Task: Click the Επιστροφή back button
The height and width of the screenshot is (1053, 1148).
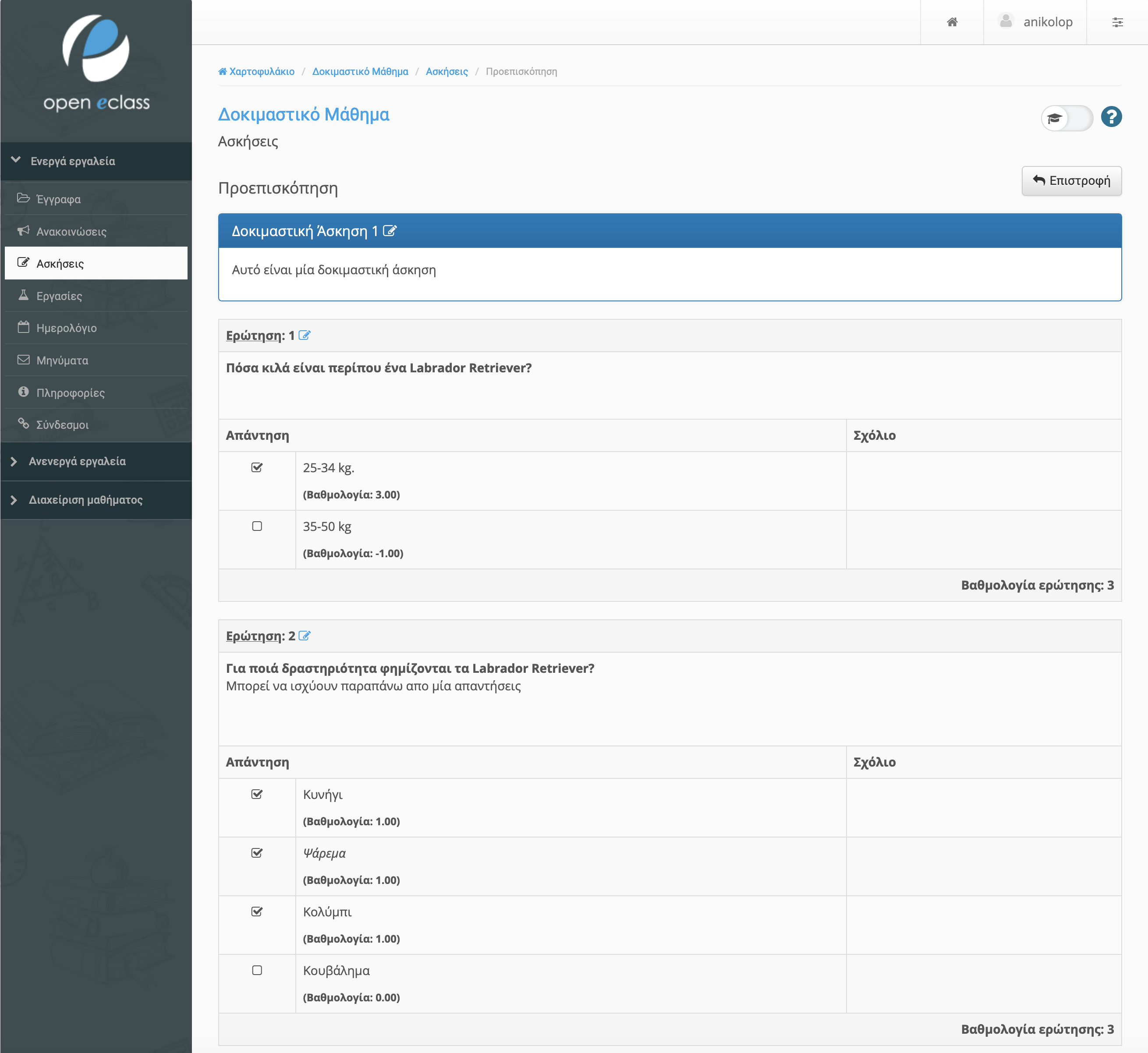Action: [x=1071, y=180]
